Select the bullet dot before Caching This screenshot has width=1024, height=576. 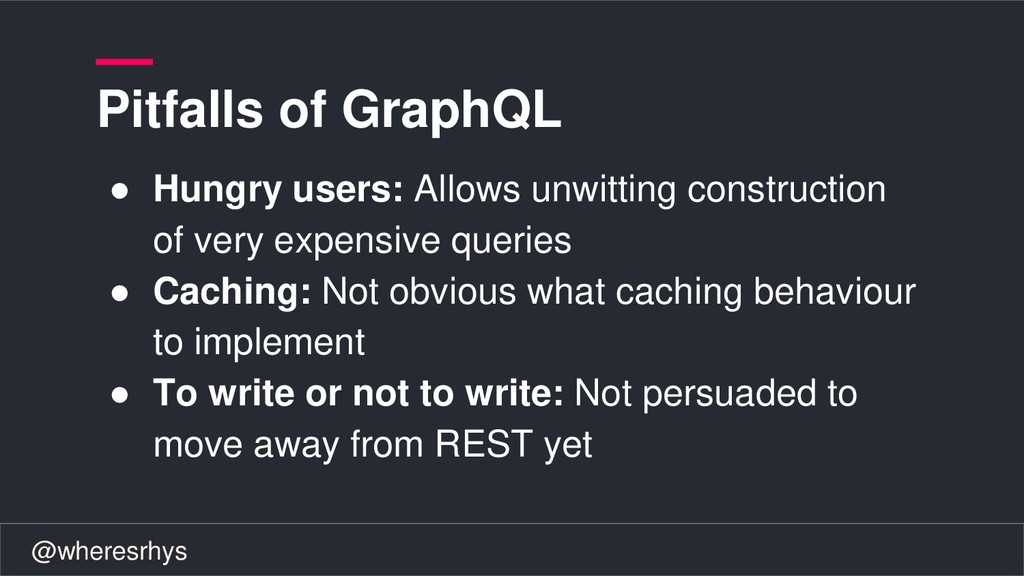click(x=120, y=293)
